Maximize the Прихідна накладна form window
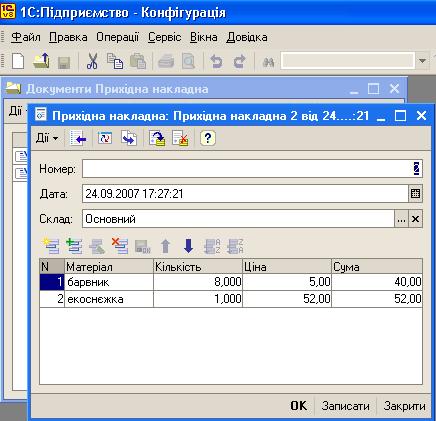The image size is (436, 421). click(x=400, y=116)
